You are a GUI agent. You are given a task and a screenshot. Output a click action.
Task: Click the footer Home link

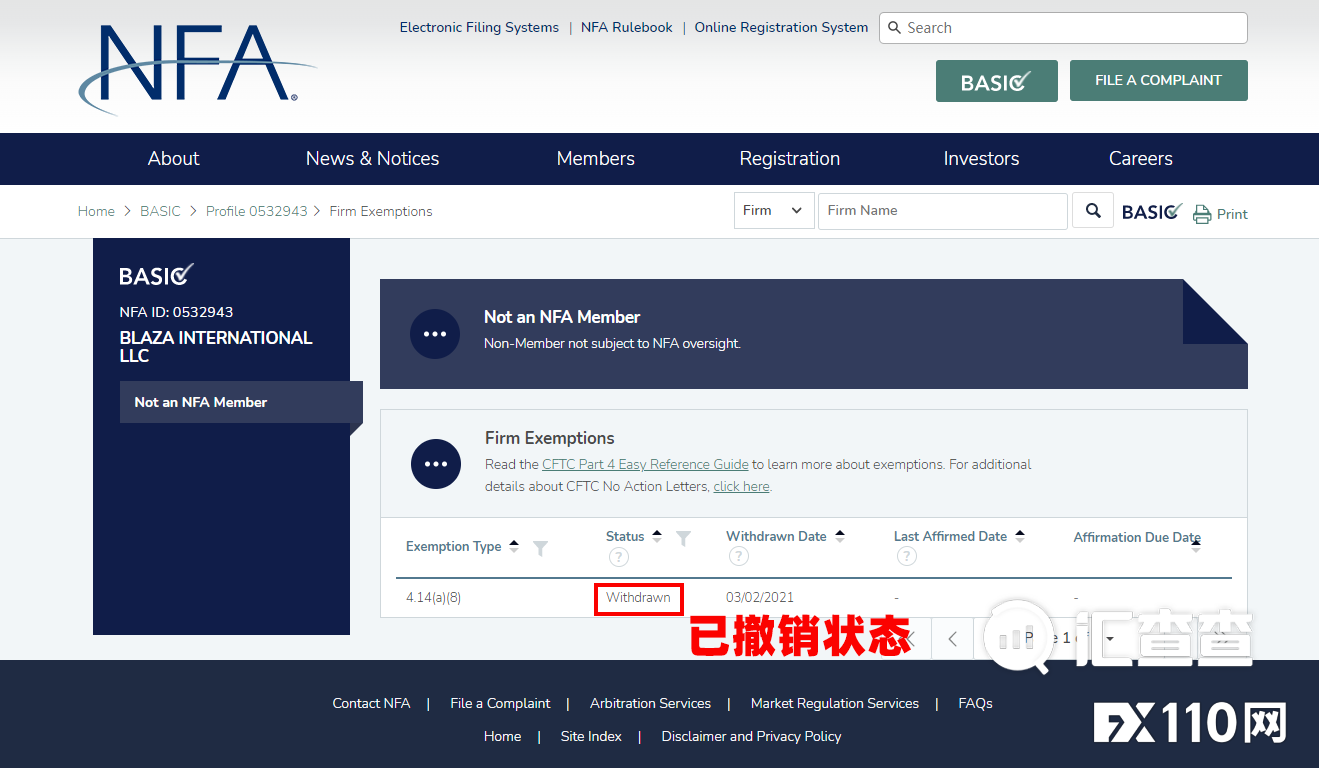[x=502, y=736]
